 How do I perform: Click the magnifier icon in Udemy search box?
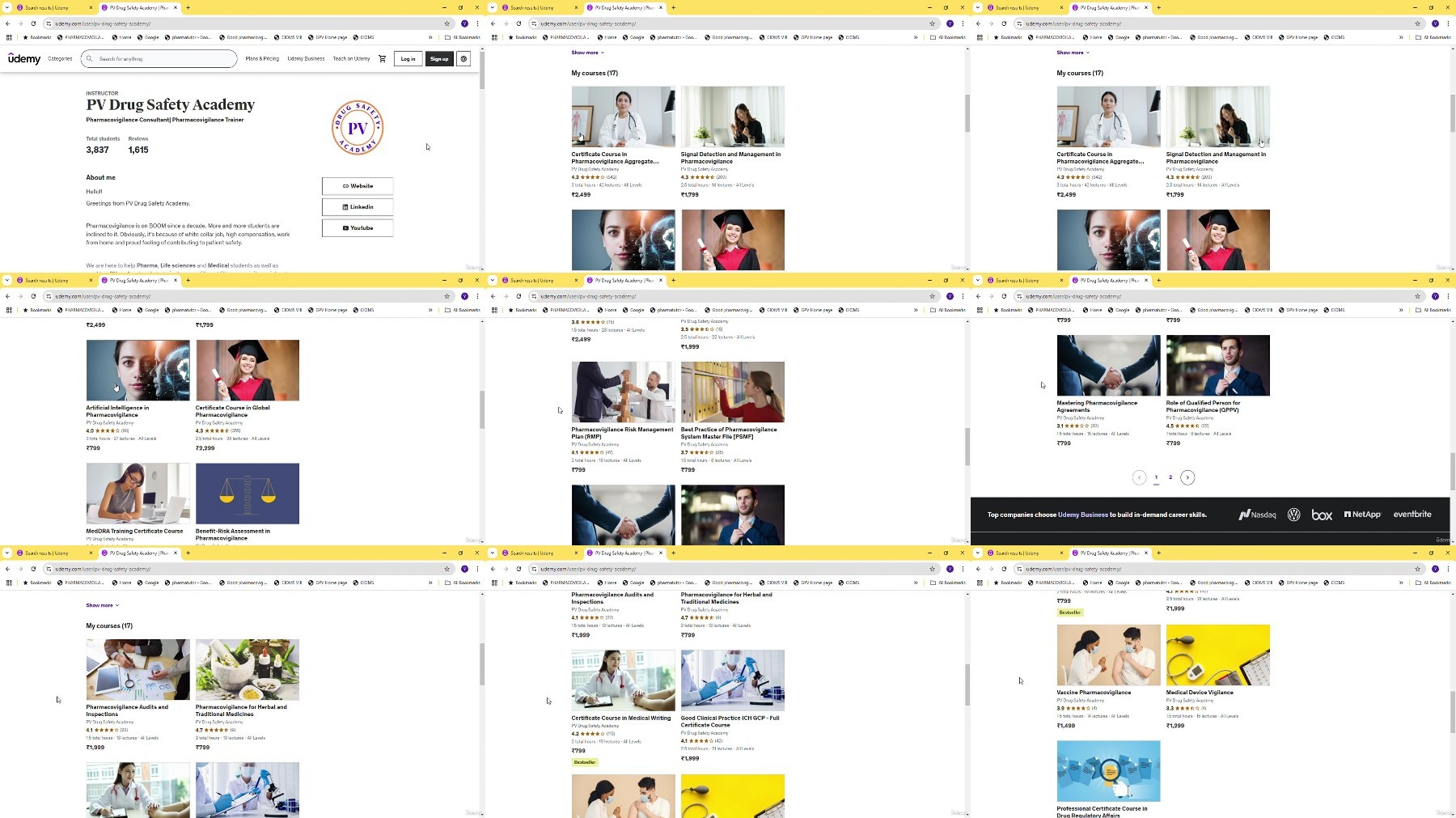click(90, 58)
